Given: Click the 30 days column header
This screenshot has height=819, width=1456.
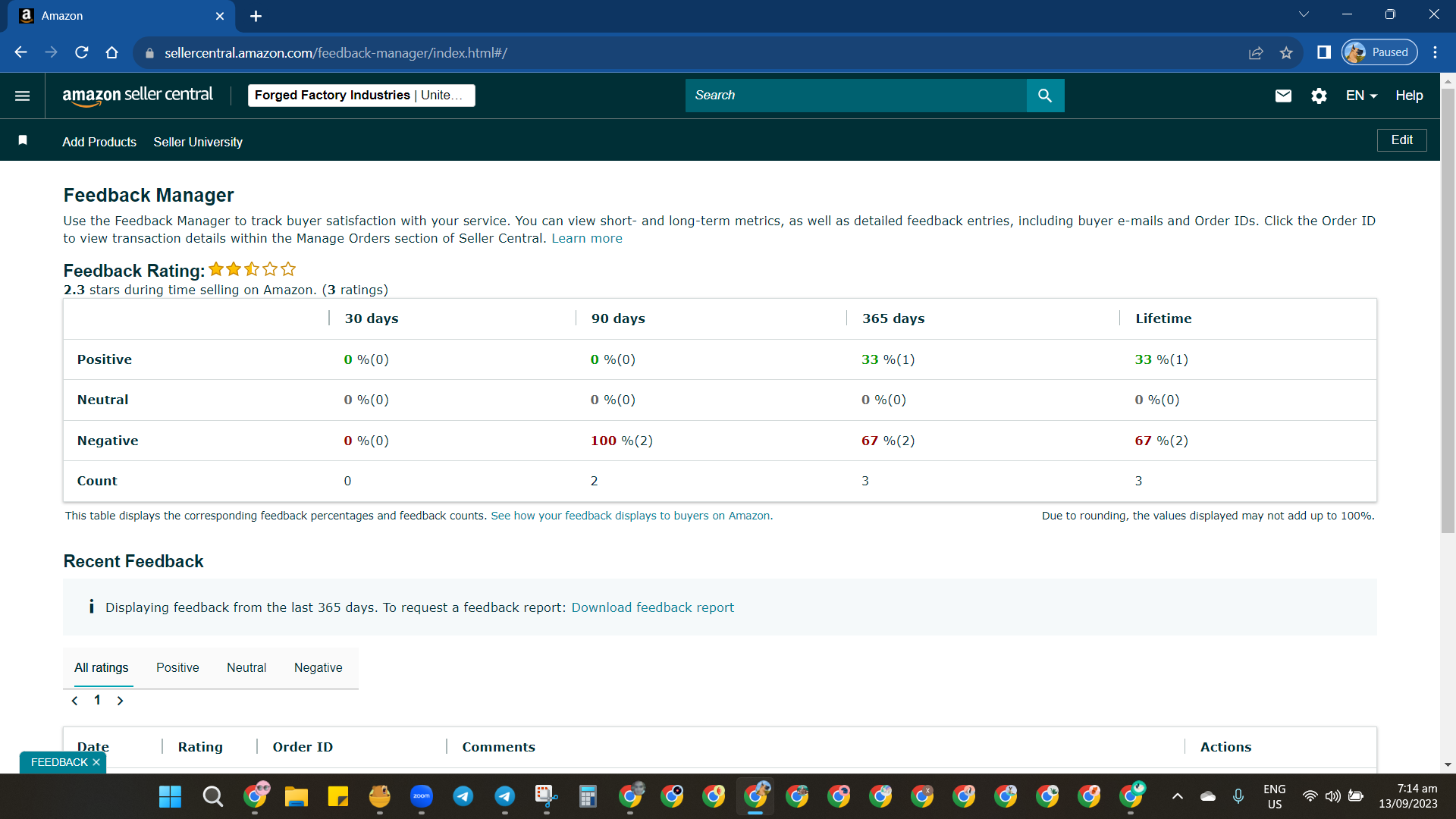Looking at the screenshot, I should click(x=372, y=318).
